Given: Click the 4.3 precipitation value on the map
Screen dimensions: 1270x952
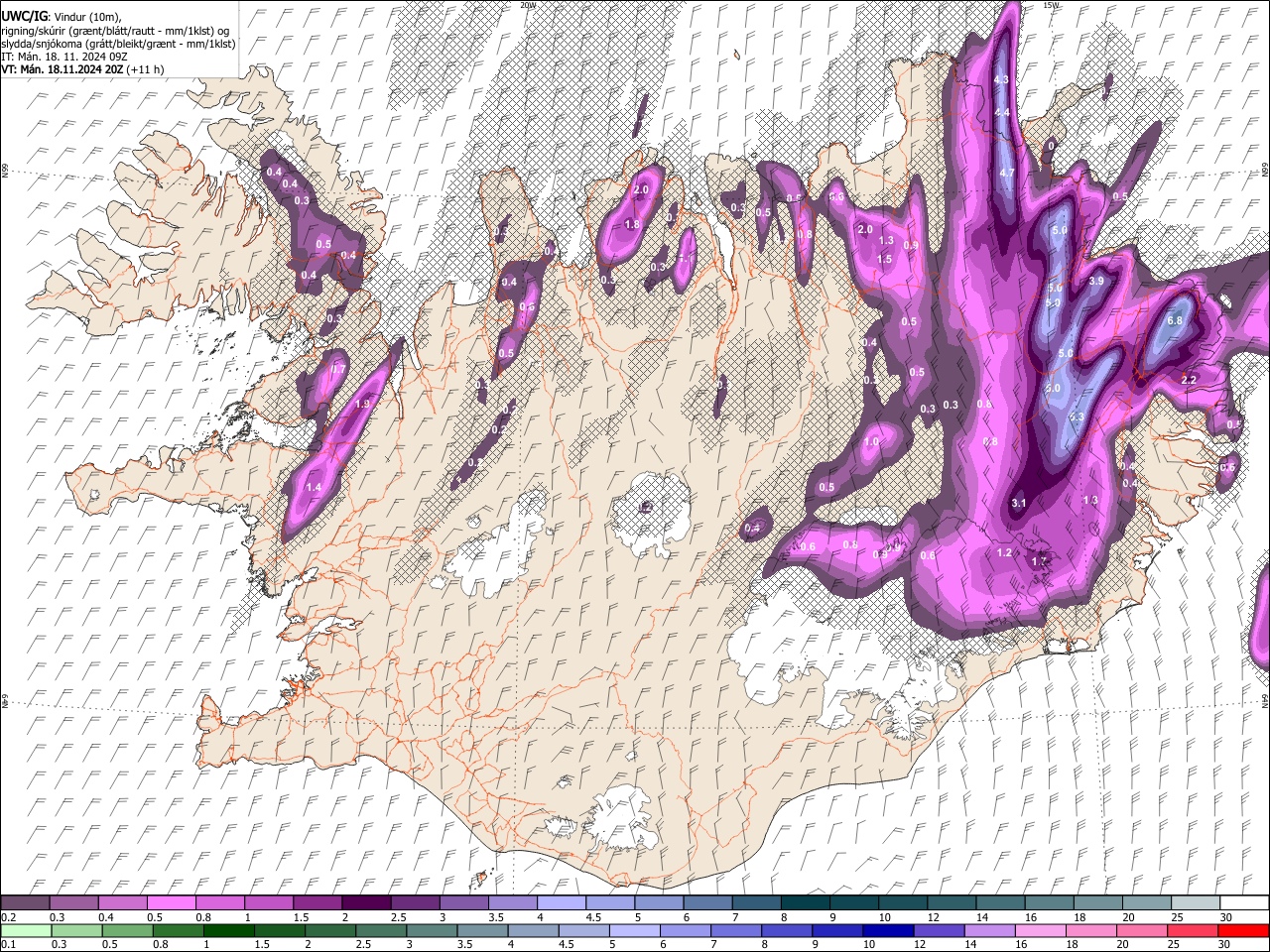Looking at the screenshot, I should coord(1001,80).
